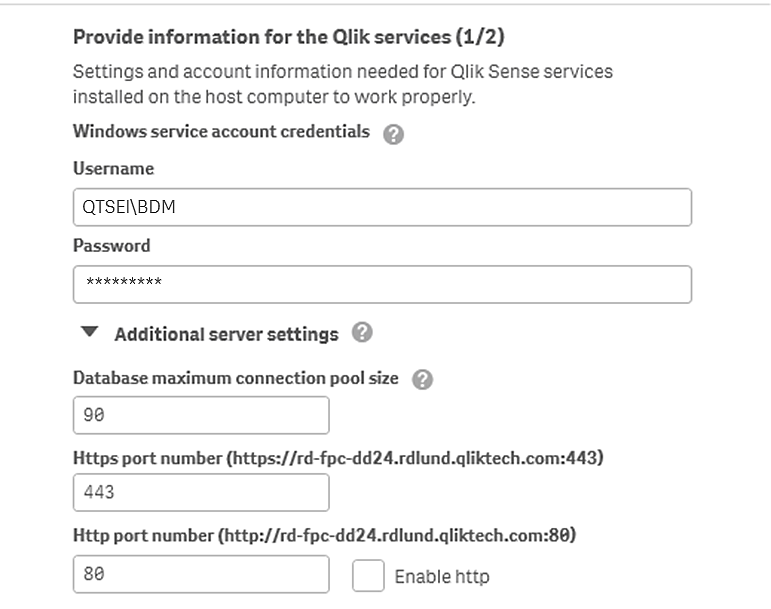
Task: Click the 'Password' field label
Action: point(111,246)
